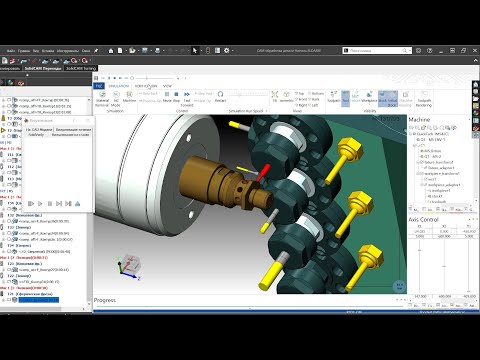Viewport: 480px width, 360px height.
Task: Select workpiece_adapter1 in the Machine tree
Action: 444,184
